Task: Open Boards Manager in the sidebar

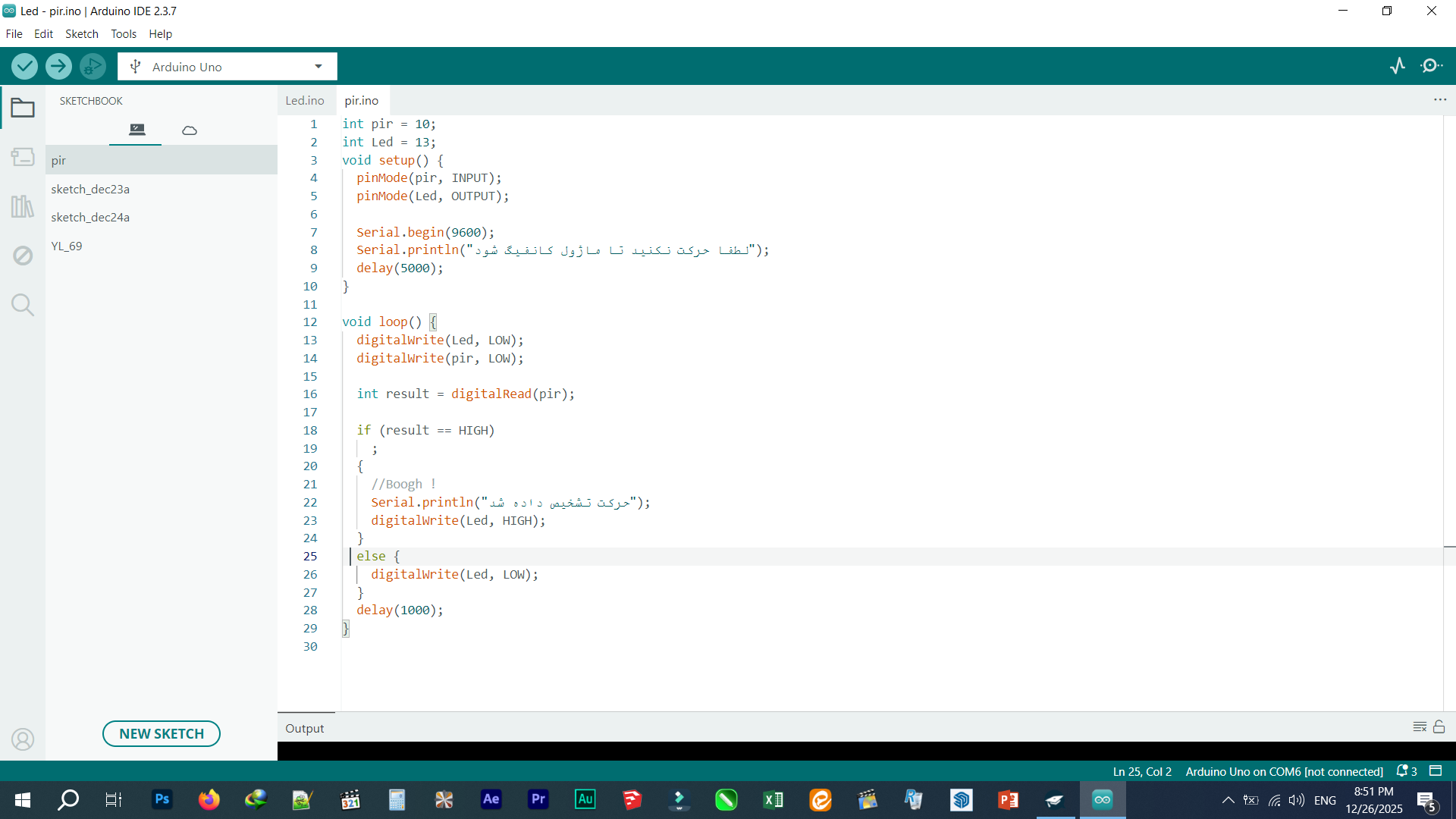Action: 23,157
